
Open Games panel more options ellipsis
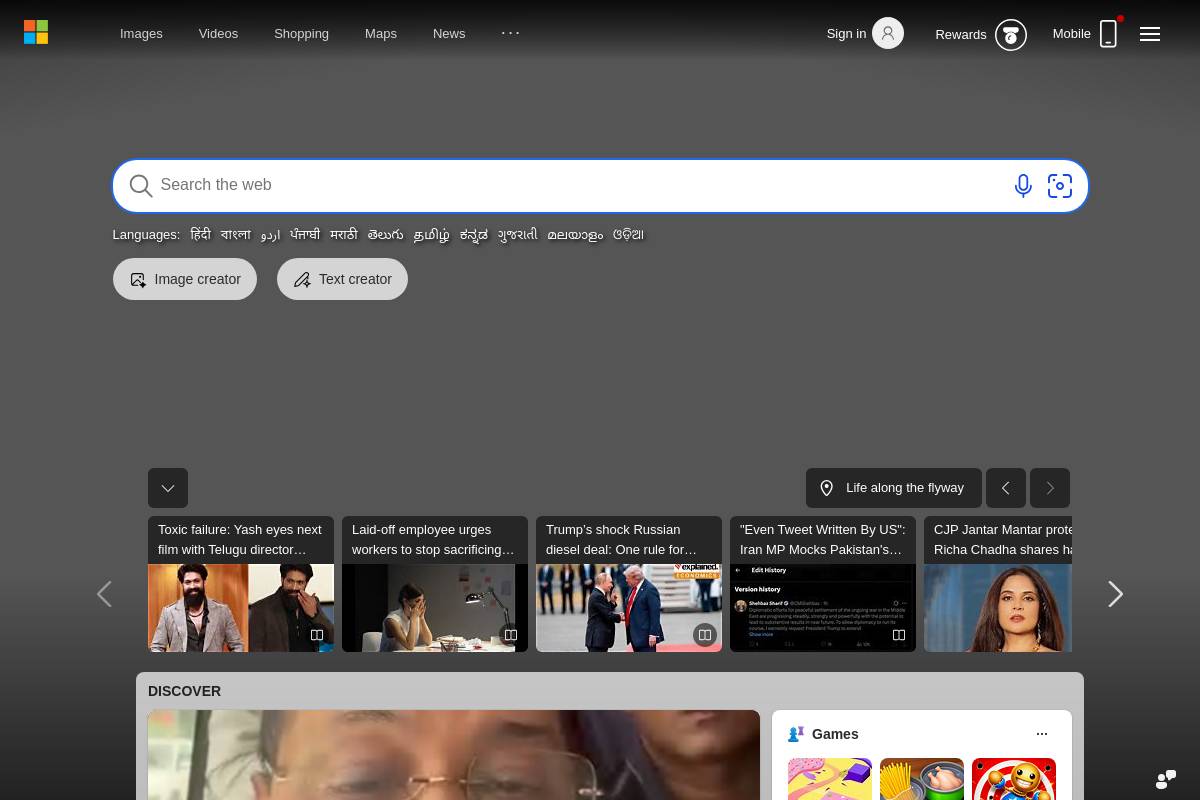tap(1042, 734)
